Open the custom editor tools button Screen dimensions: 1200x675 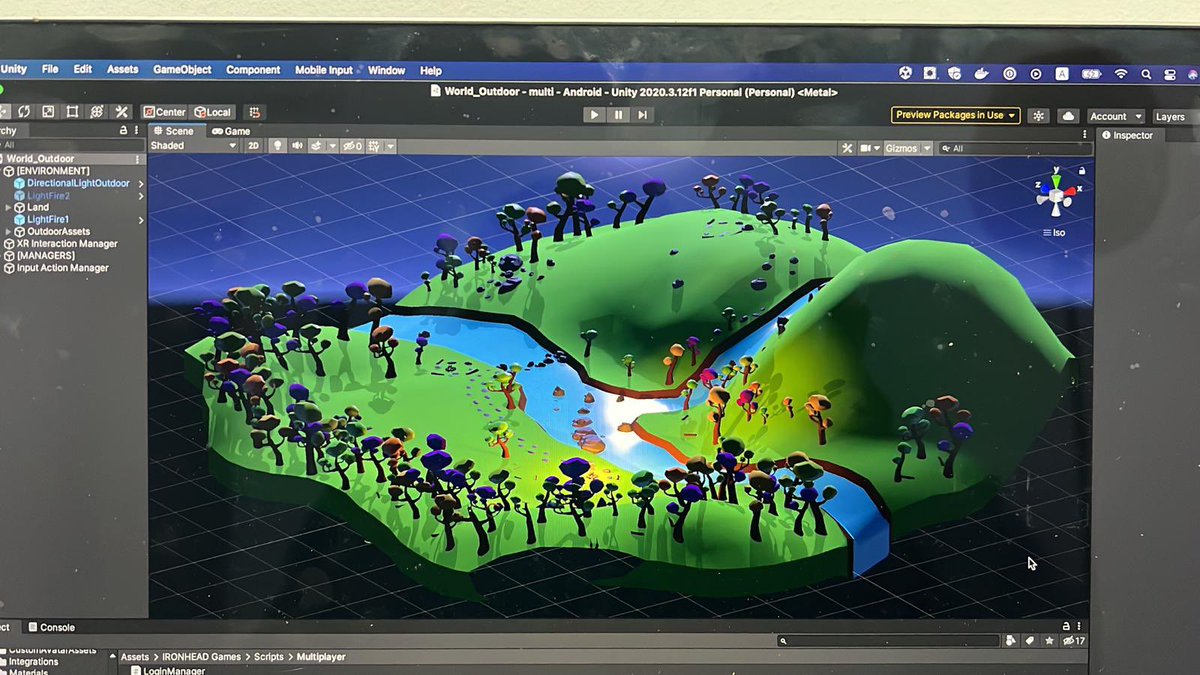pos(122,112)
